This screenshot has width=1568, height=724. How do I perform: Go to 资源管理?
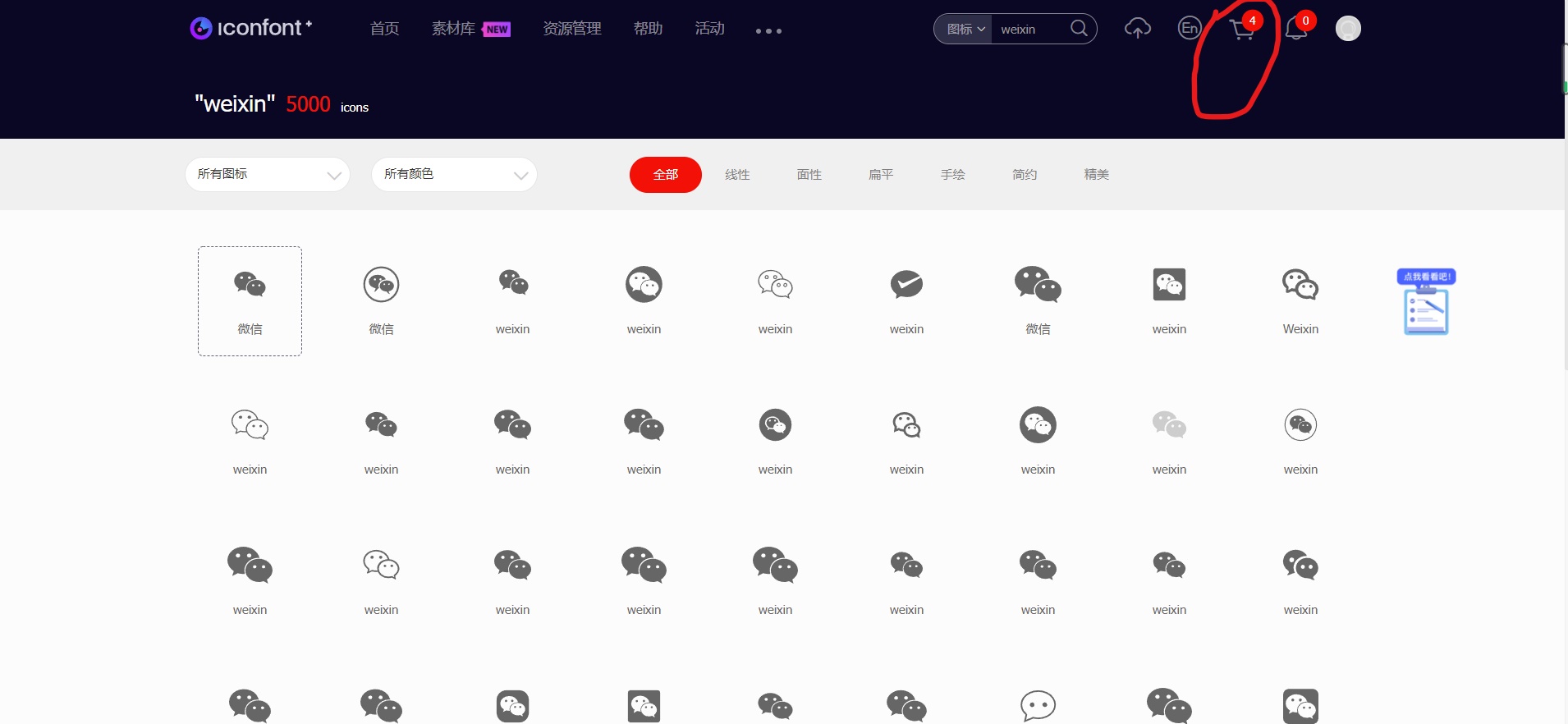tap(572, 29)
